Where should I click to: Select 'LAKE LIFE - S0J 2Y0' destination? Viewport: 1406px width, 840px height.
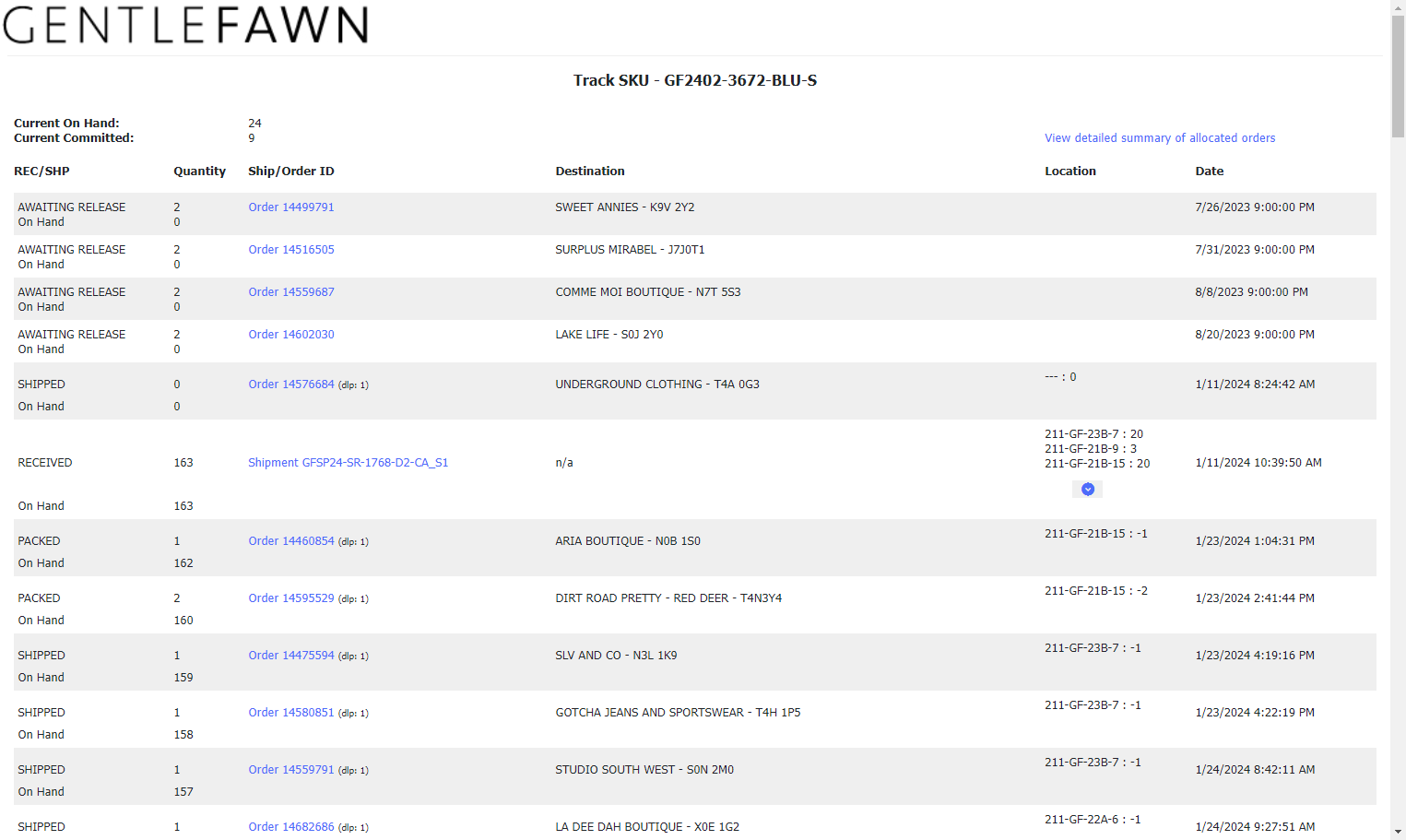[x=609, y=335]
